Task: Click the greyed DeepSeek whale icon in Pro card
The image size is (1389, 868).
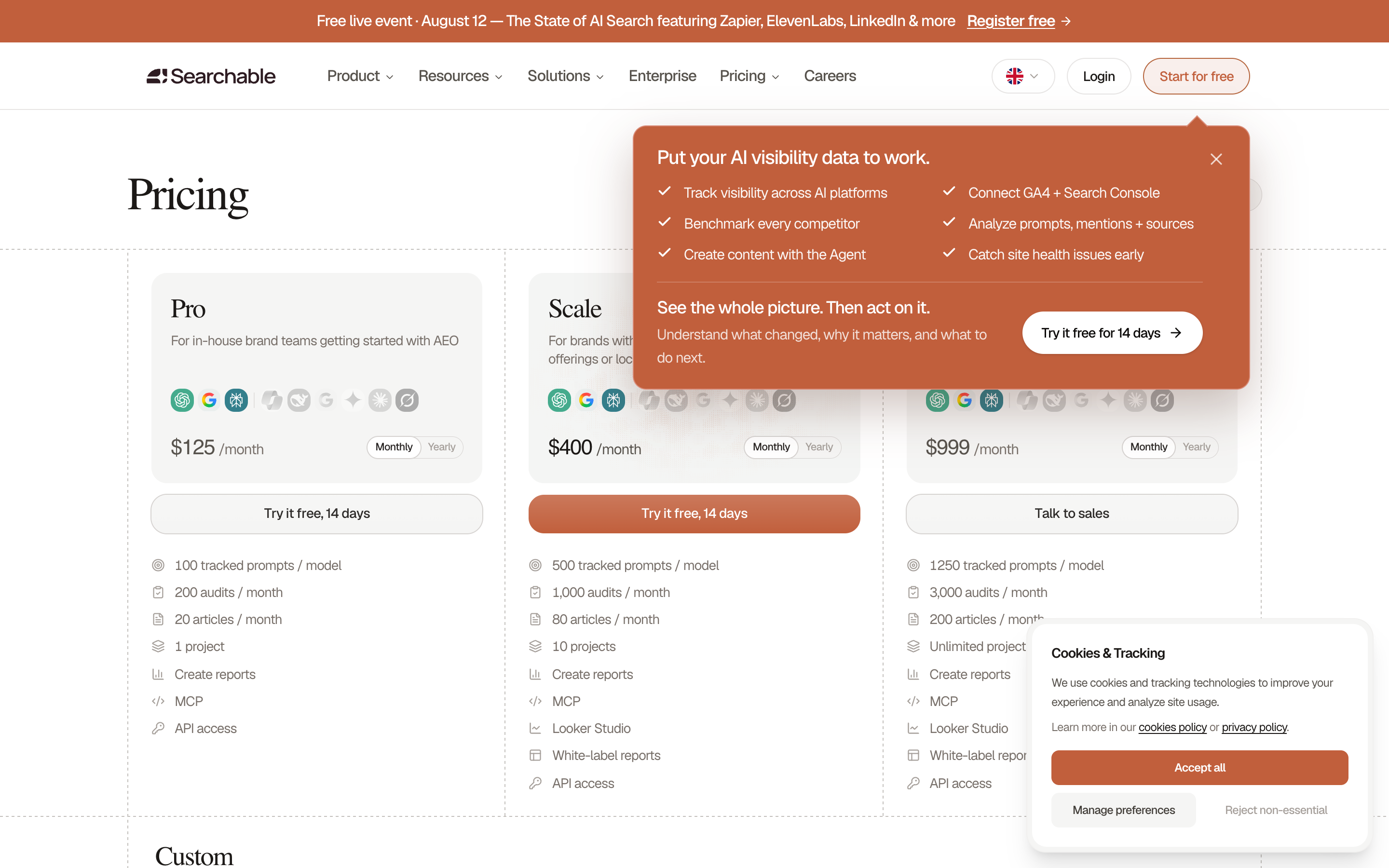Action: click(299, 400)
